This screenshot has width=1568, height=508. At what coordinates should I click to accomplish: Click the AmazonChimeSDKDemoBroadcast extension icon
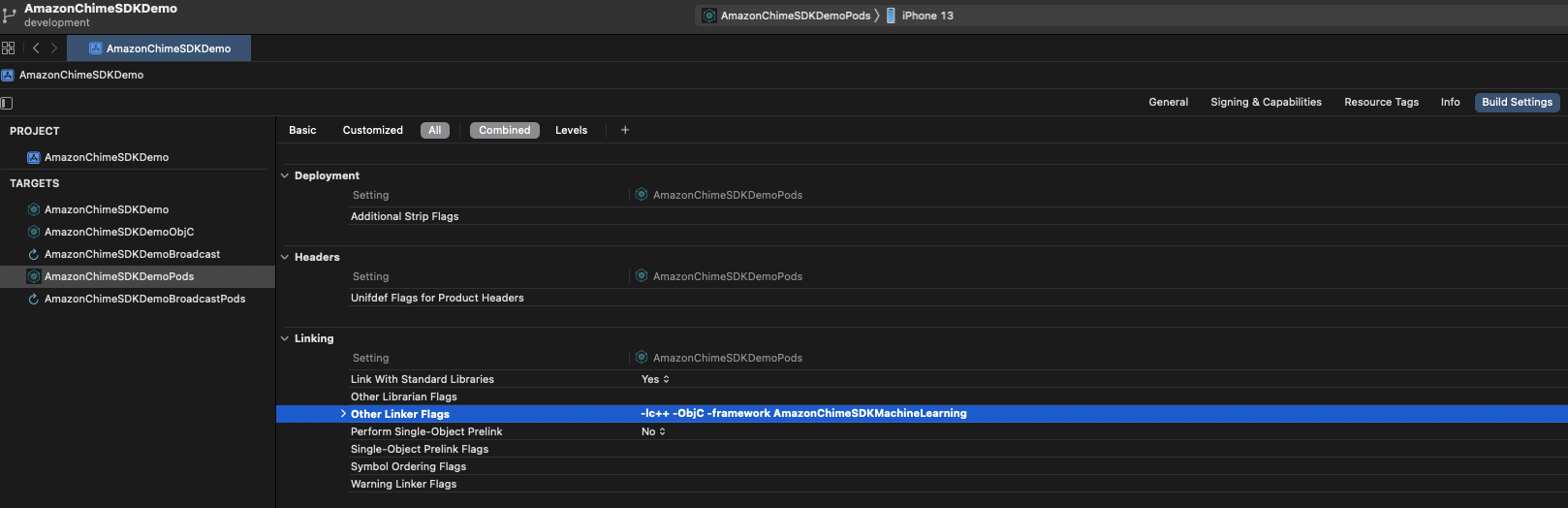point(33,254)
